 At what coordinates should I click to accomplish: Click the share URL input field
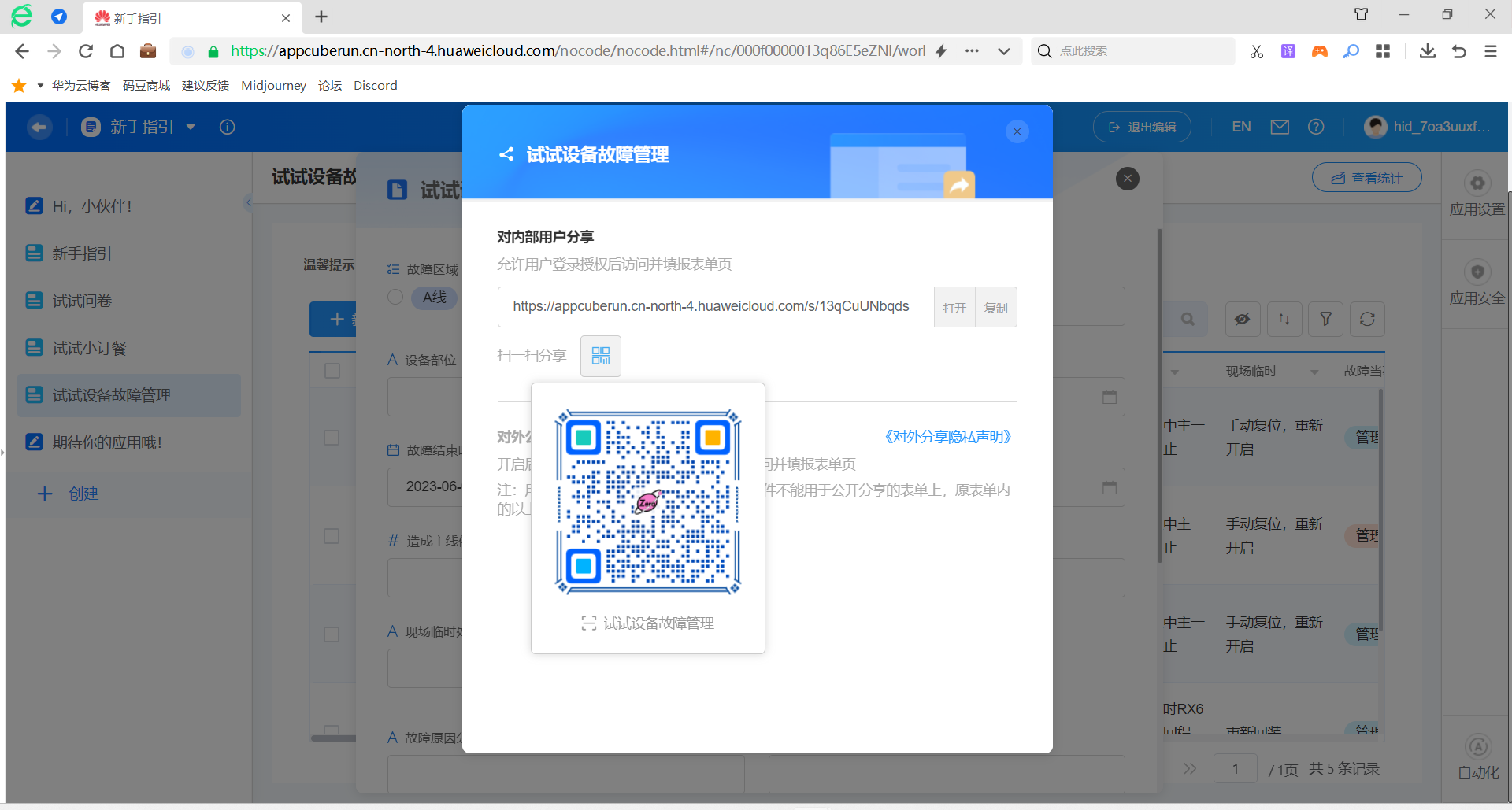[x=716, y=307]
